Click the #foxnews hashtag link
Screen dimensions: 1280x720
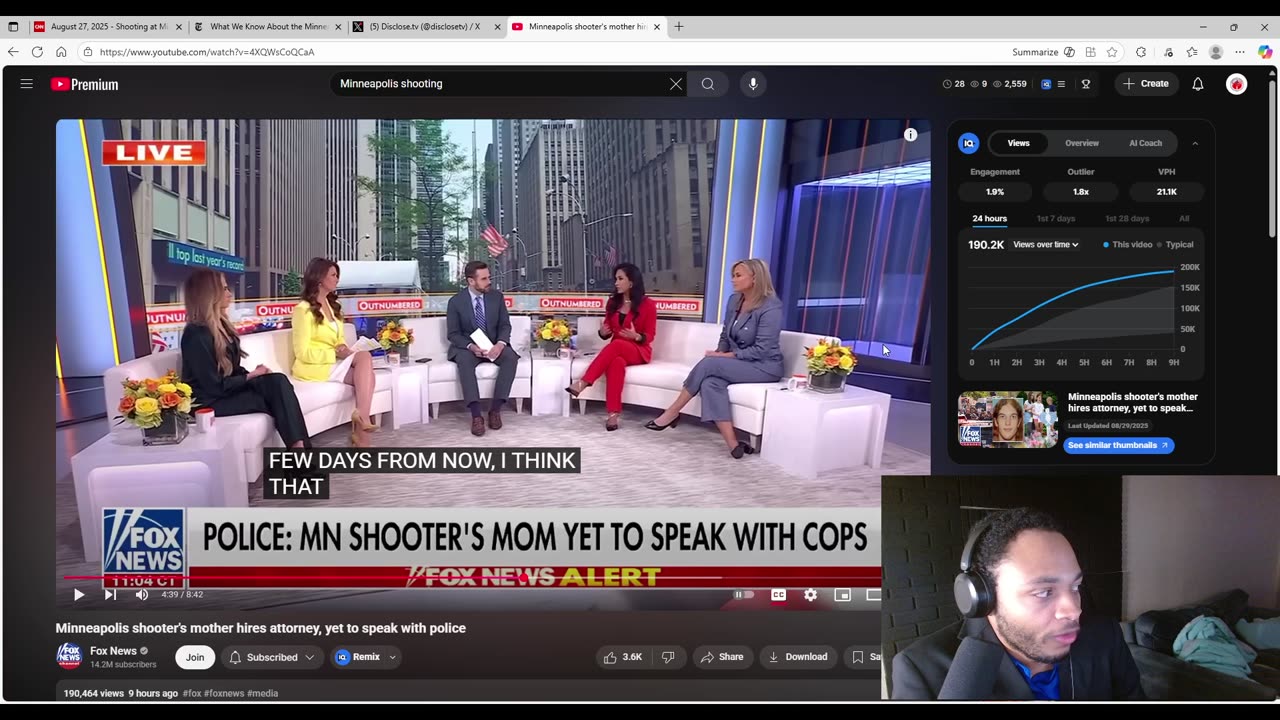225,693
